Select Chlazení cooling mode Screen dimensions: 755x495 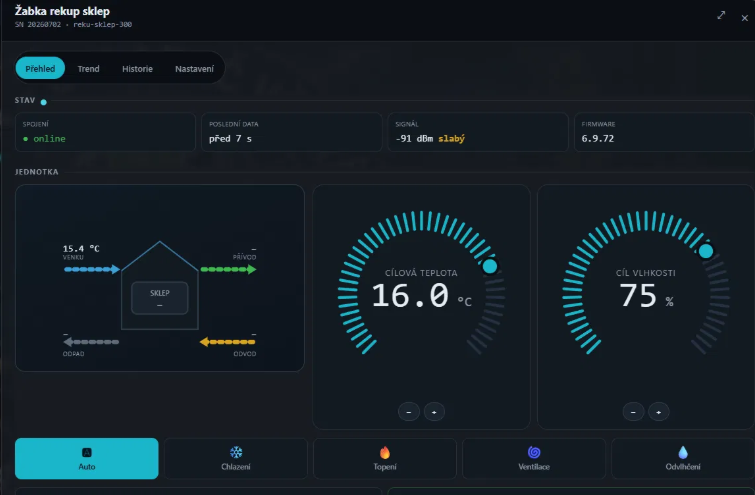(235, 458)
